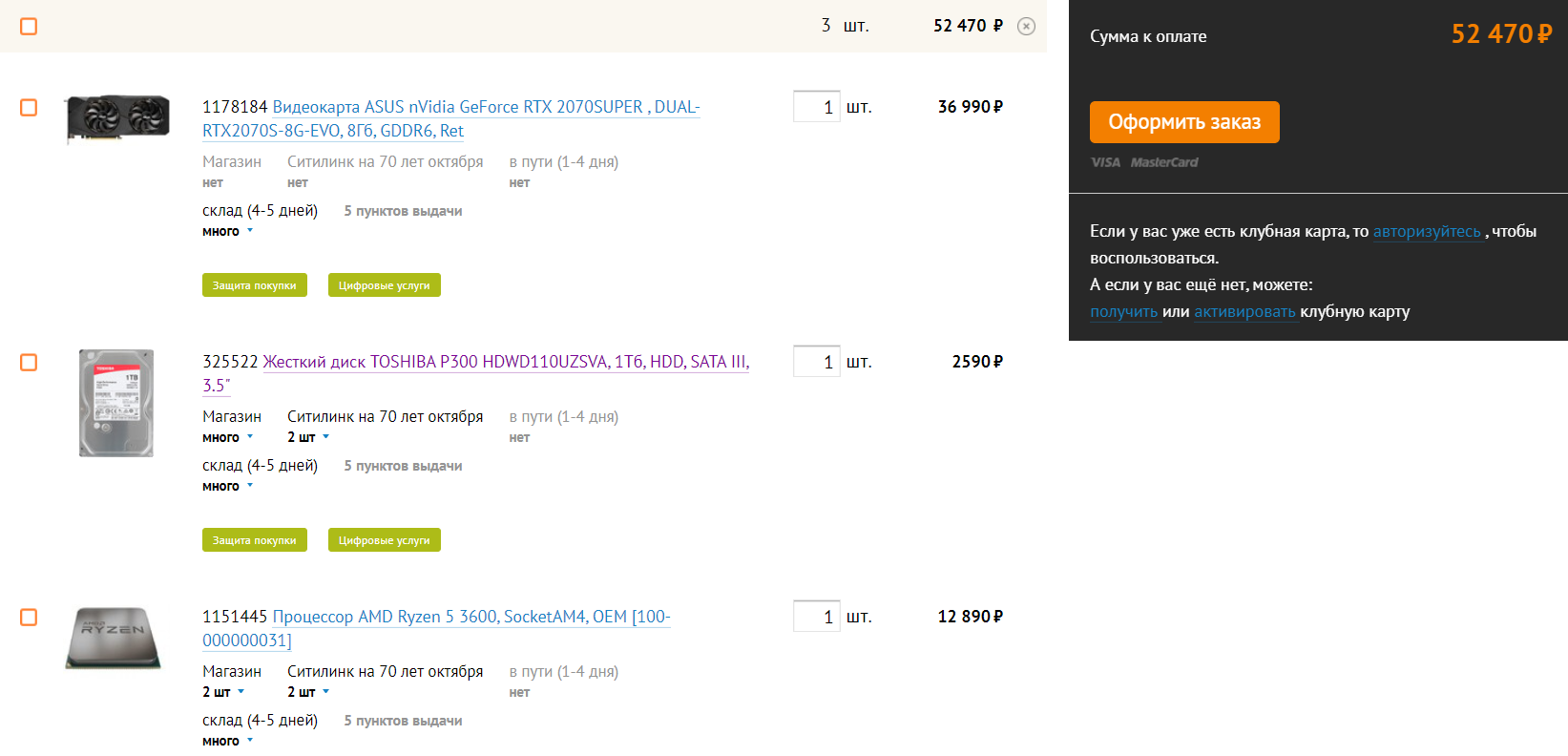This screenshot has width=1568, height=756.
Task: Expand Магазин stock dropdown for the Toshiba drive
Action: (x=228, y=437)
